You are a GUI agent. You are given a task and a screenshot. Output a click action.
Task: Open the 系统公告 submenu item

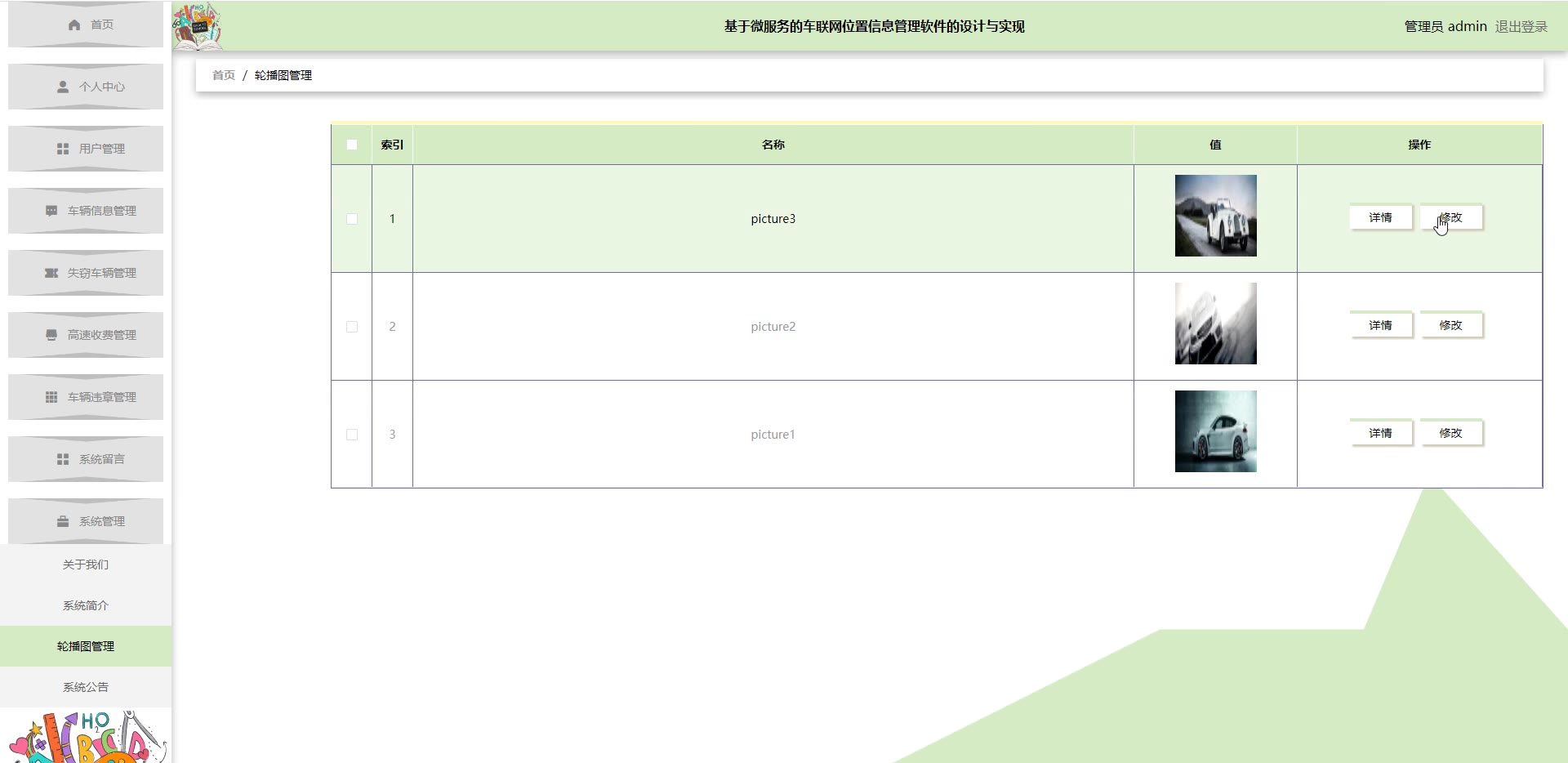pyautogui.click(x=86, y=687)
